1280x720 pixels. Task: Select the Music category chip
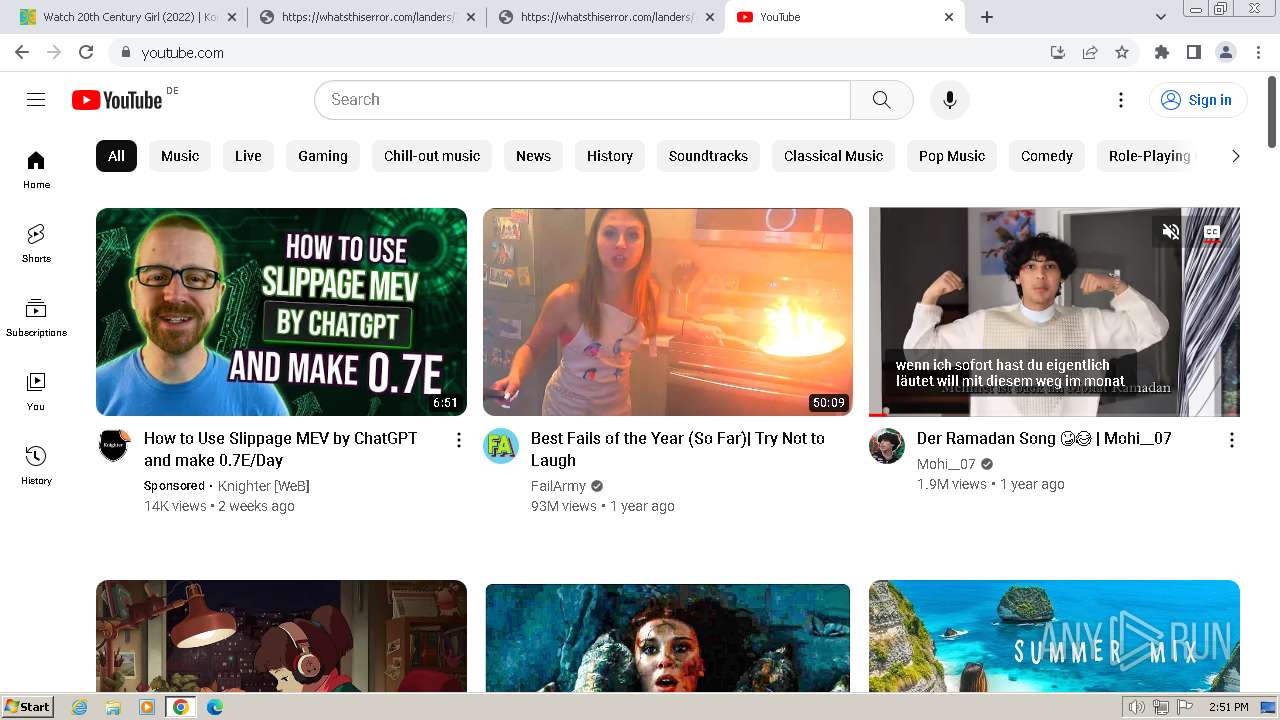pos(180,156)
